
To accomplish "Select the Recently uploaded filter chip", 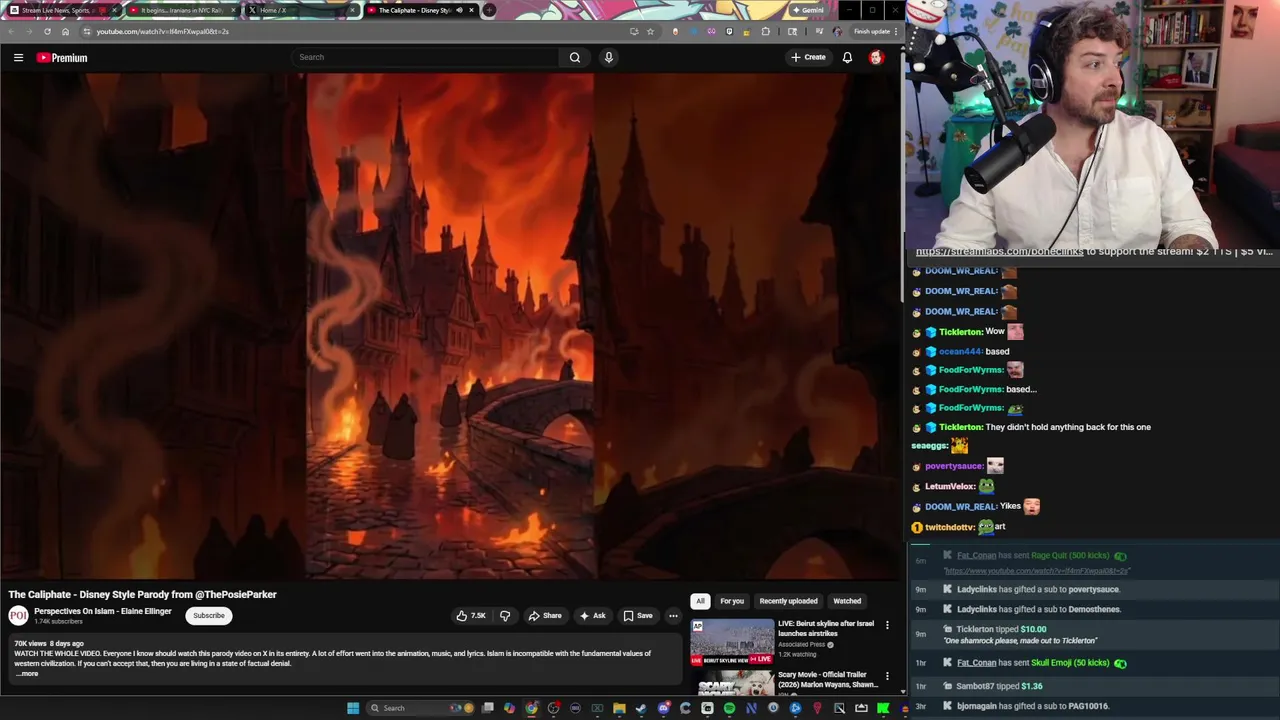I will pyautogui.click(x=788, y=601).
